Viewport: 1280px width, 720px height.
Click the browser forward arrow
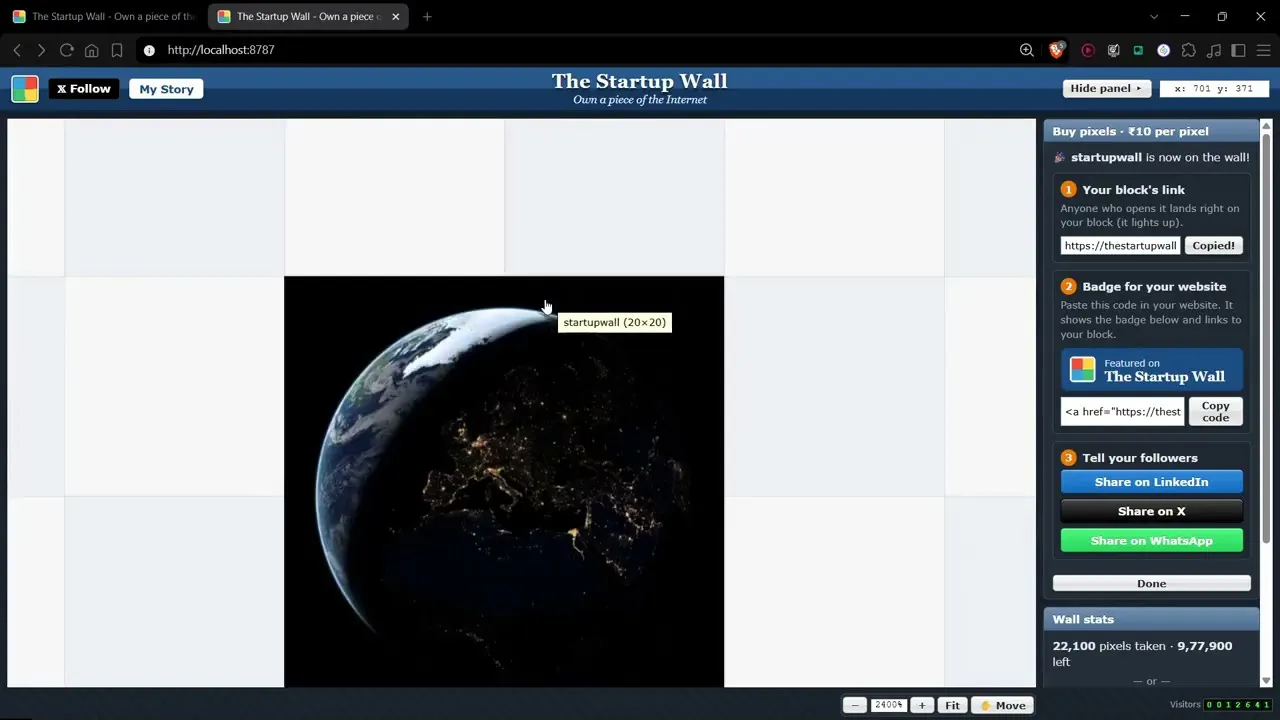click(x=41, y=50)
